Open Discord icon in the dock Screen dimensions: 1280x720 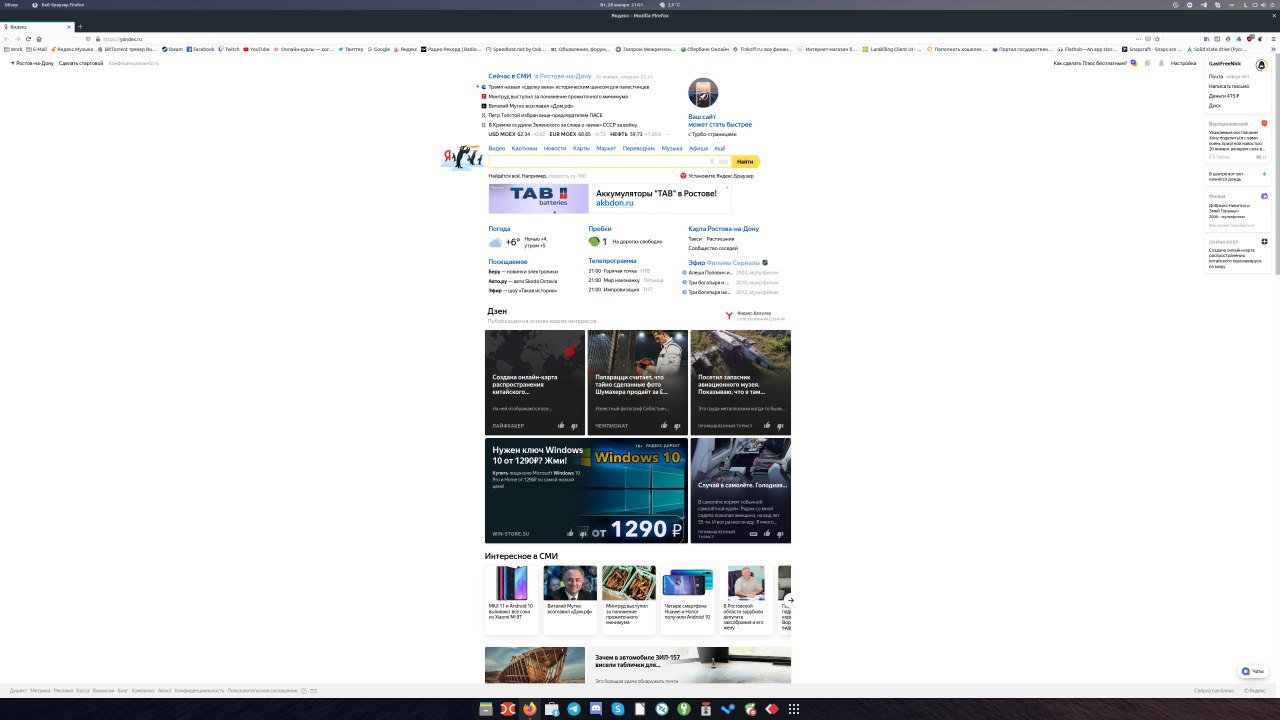596,709
